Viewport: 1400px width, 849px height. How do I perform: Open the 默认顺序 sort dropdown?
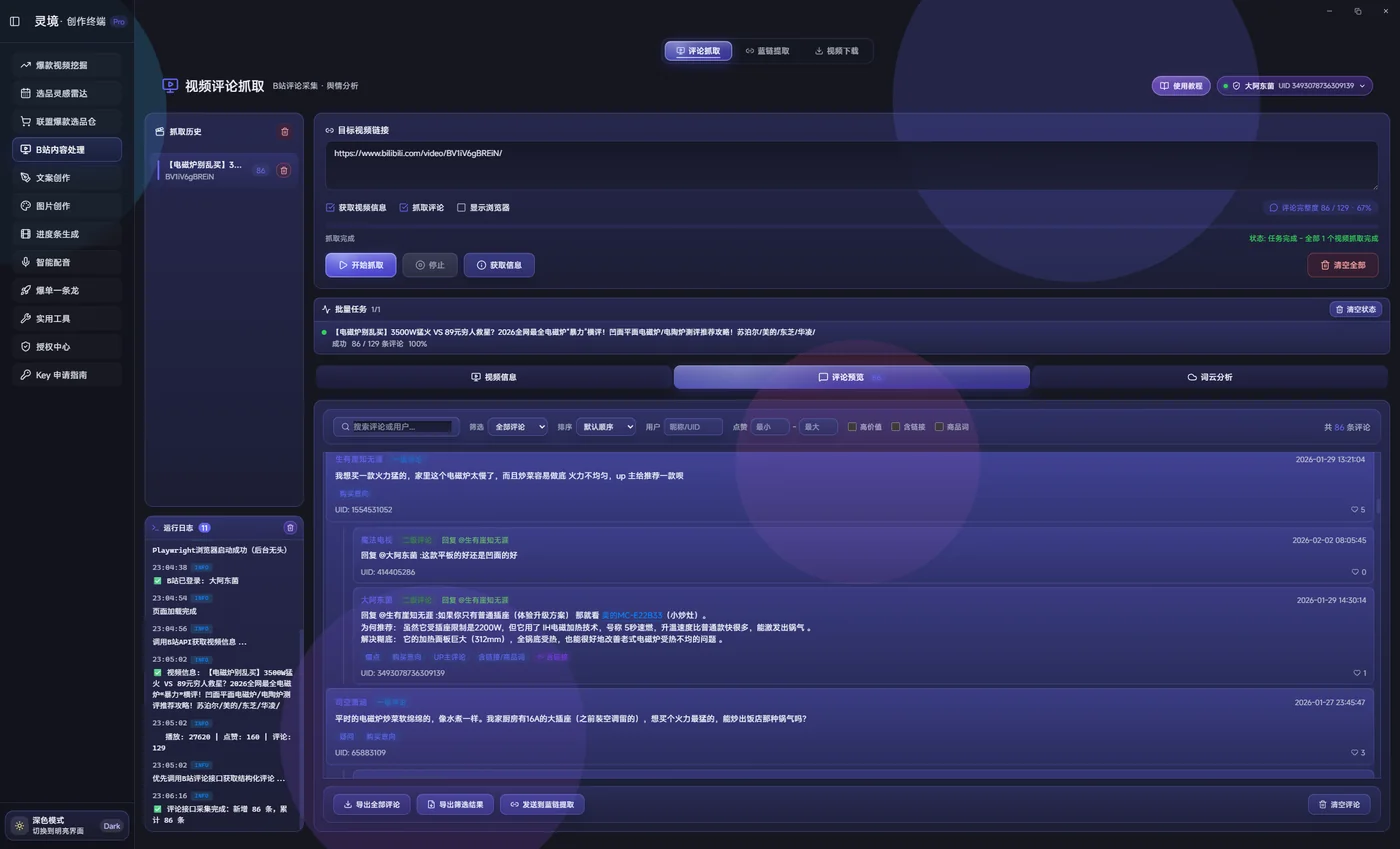pyautogui.click(x=606, y=427)
